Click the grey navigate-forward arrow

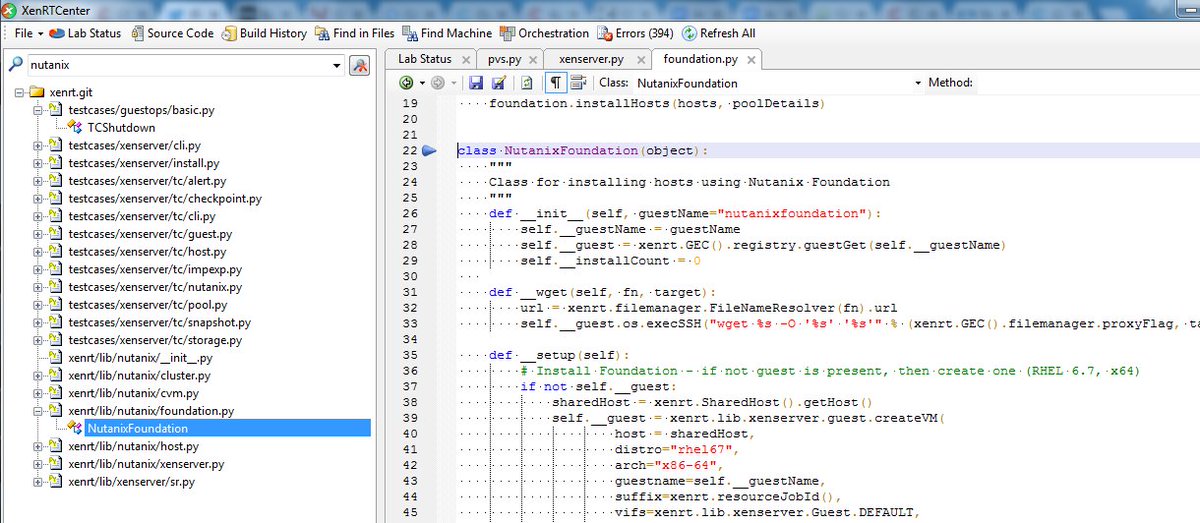[x=438, y=83]
